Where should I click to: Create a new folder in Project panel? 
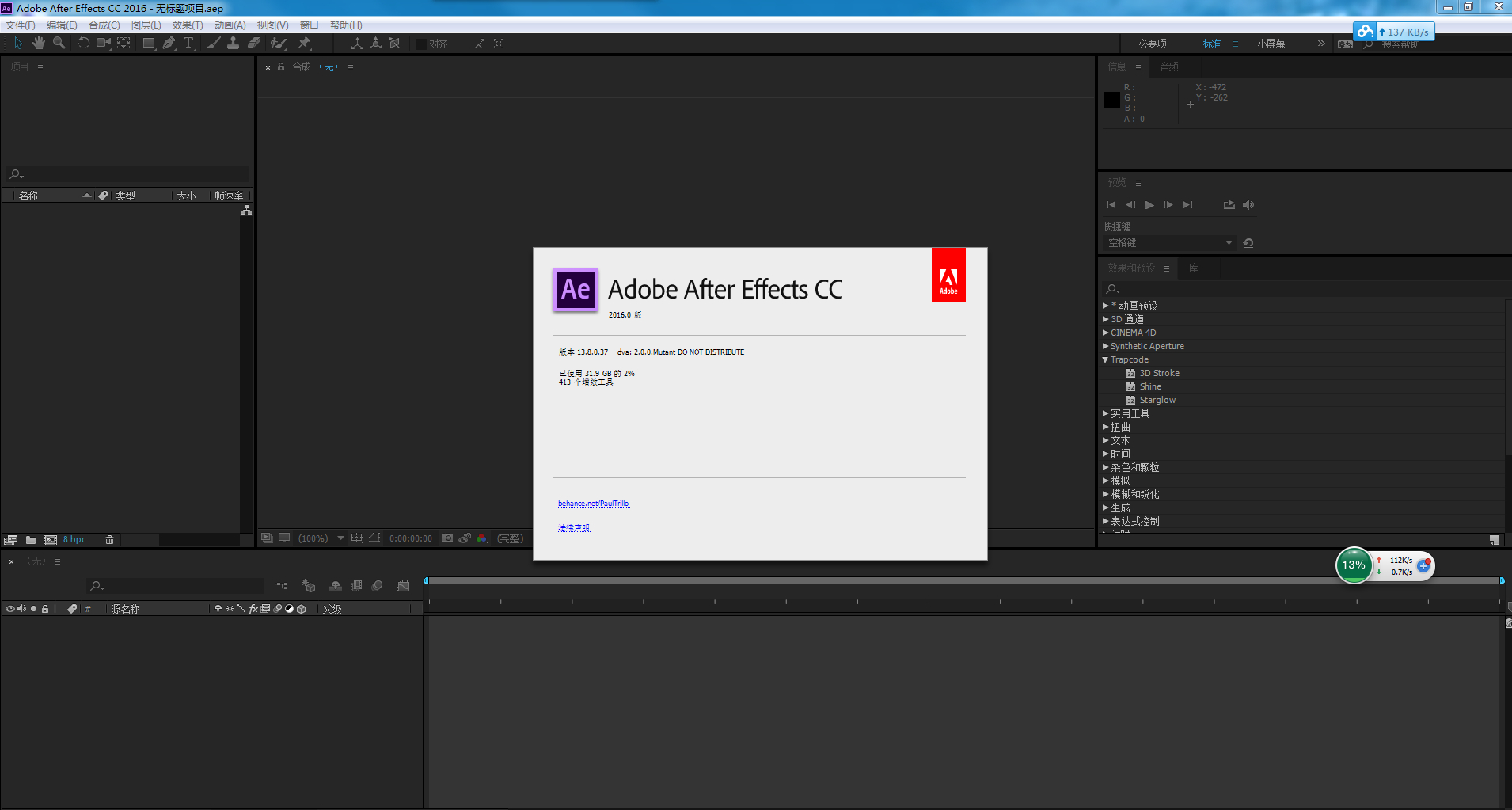pyautogui.click(x=31, y=540)
